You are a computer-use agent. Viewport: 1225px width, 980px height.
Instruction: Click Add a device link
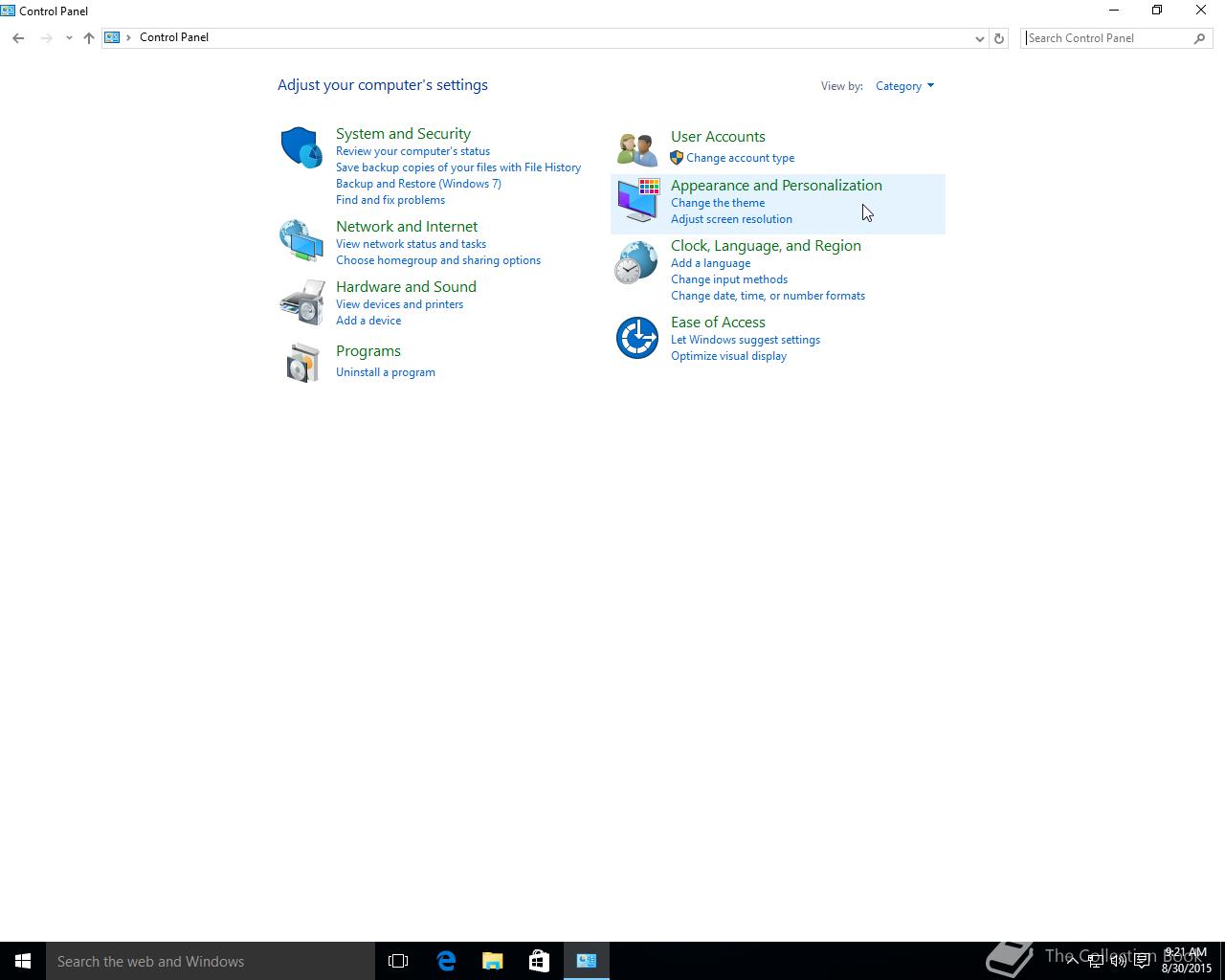click(368, 321)
